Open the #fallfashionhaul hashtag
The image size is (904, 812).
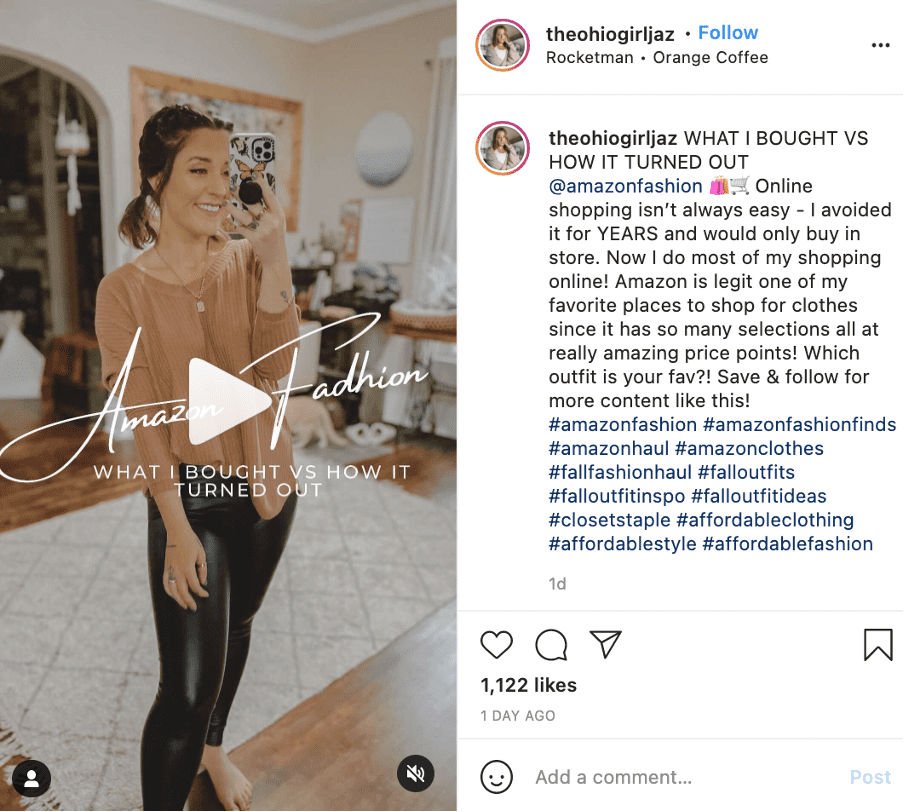[620, 472]
